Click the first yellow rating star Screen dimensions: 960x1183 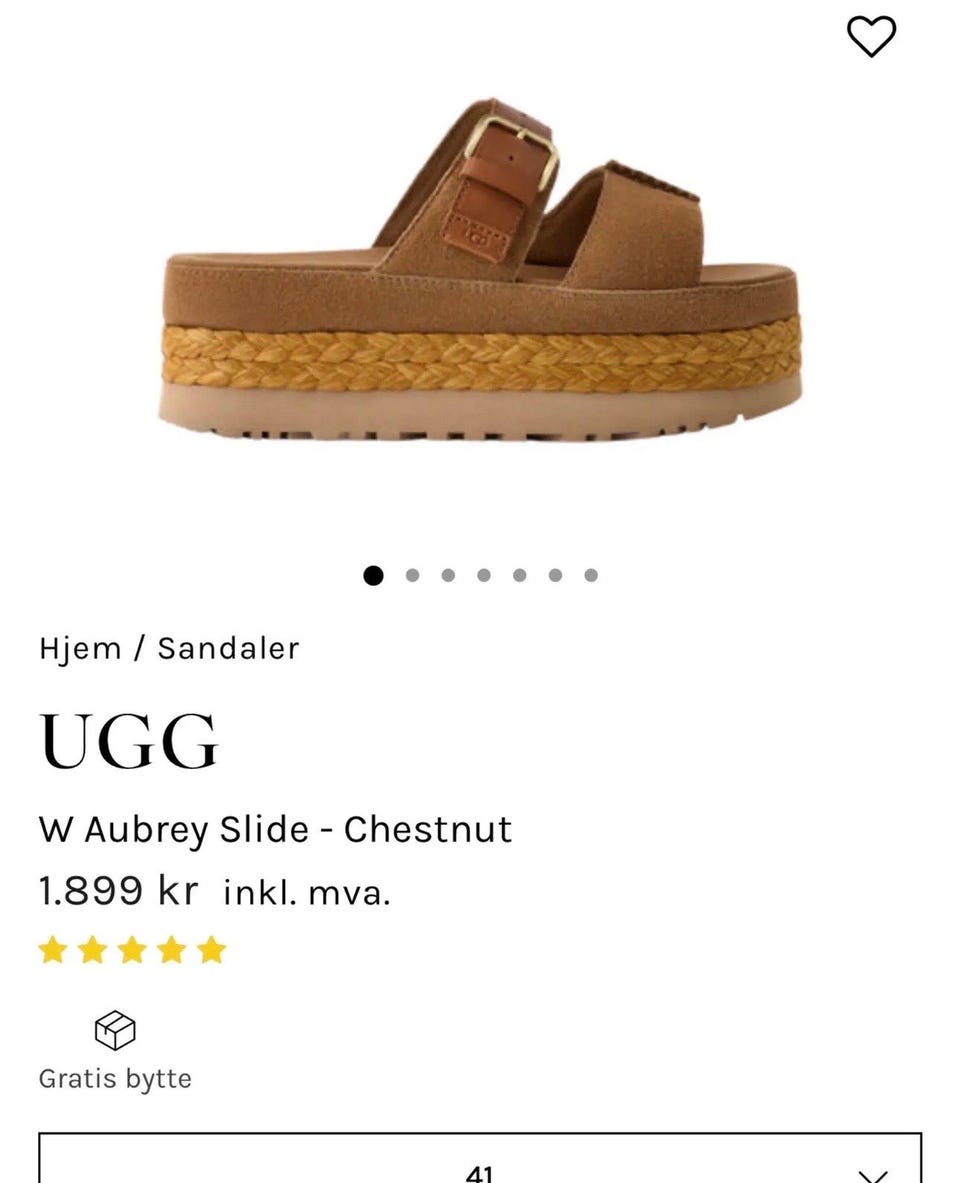[x=53, y=950]
